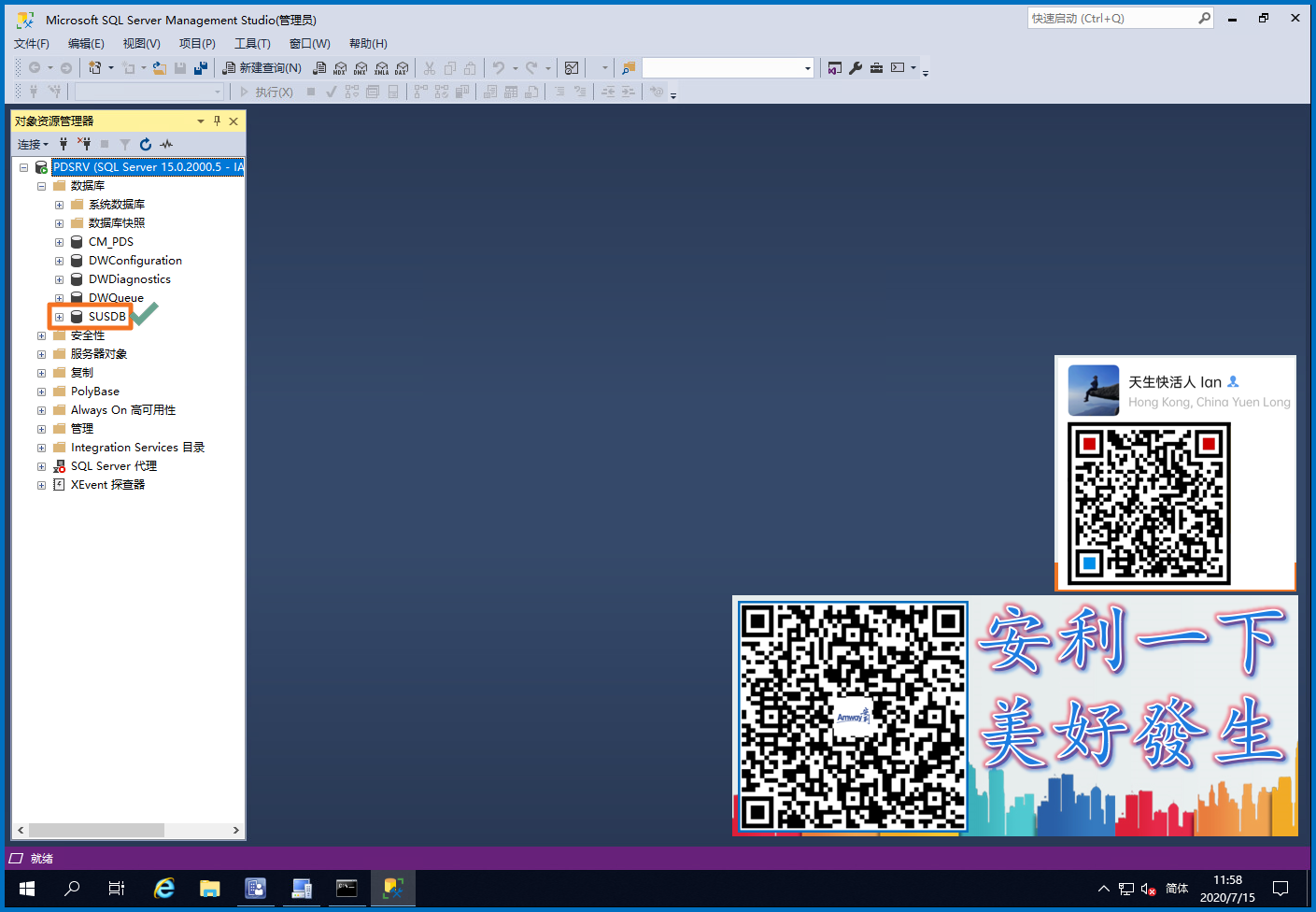Select the PolyBase folder
The image size is (1316, 912).
tap(95, 392)
